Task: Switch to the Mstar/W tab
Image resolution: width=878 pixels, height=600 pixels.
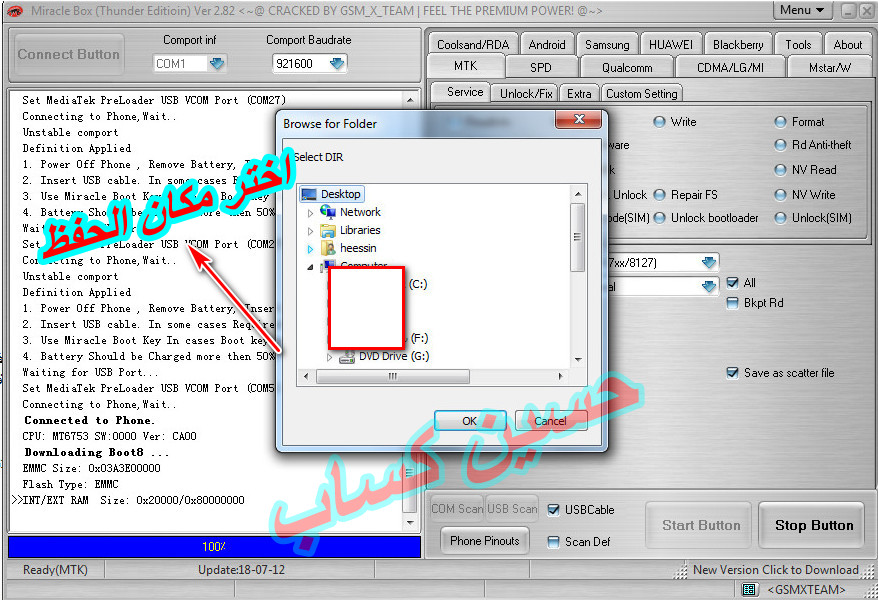Action: pos(830,67)
